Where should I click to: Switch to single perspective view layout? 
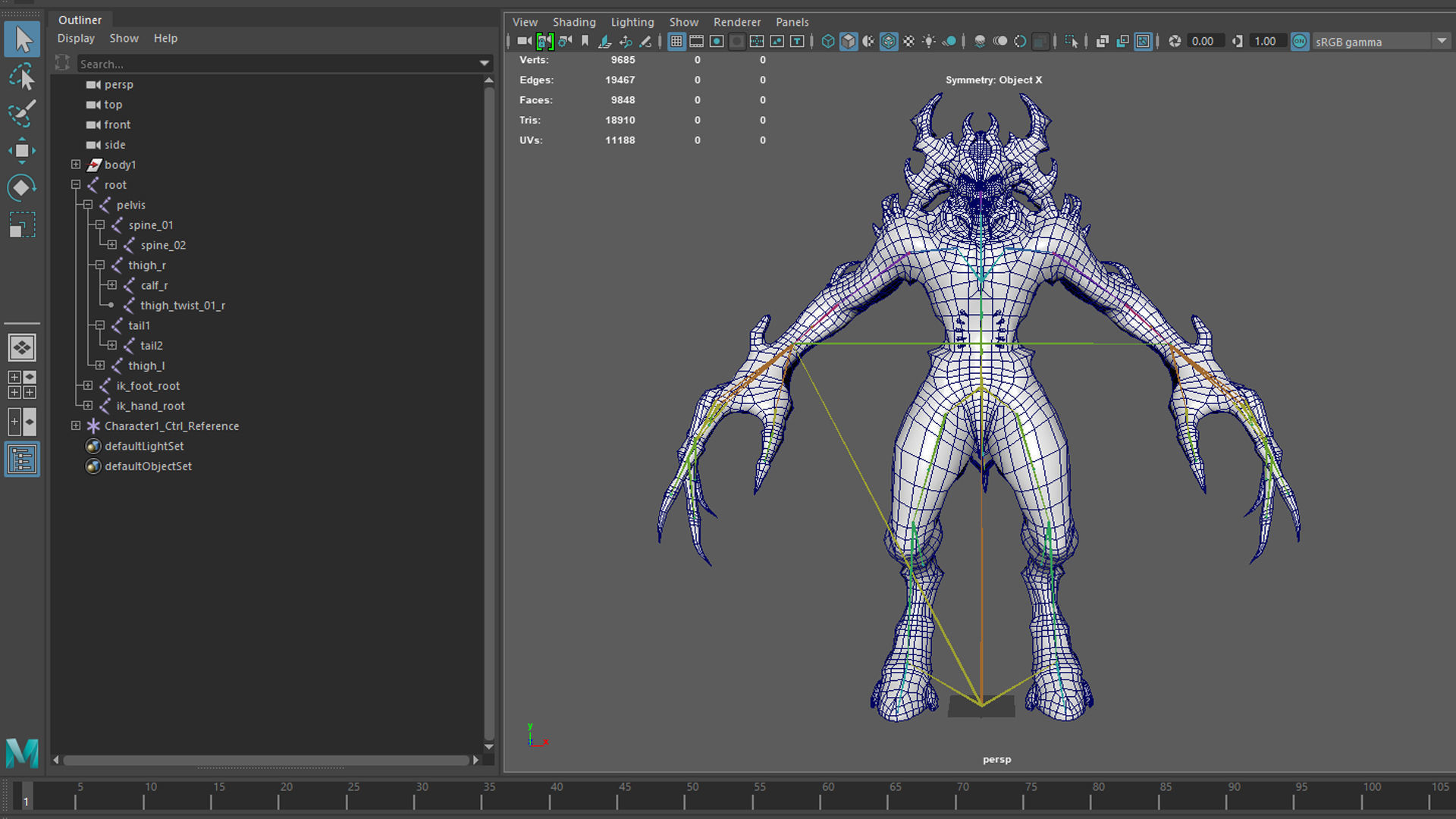click(22, 348)
